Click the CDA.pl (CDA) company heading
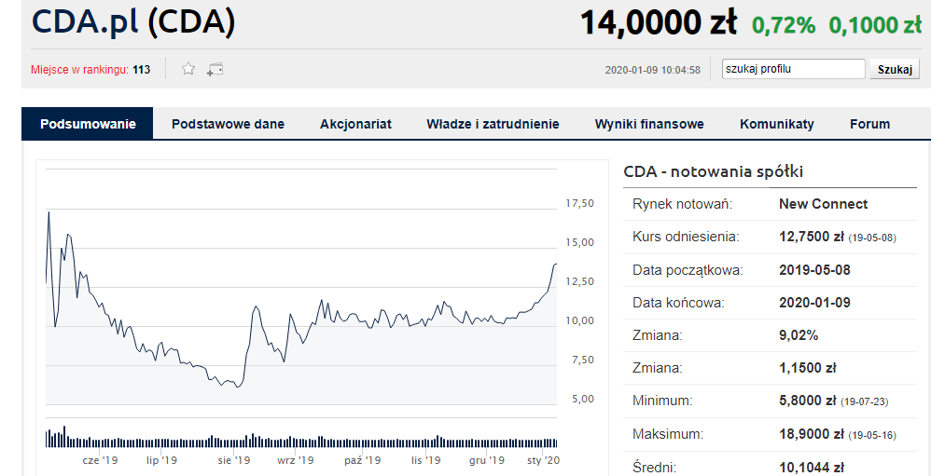This screenshot has width=945, height=476. [x=134, y=23]
